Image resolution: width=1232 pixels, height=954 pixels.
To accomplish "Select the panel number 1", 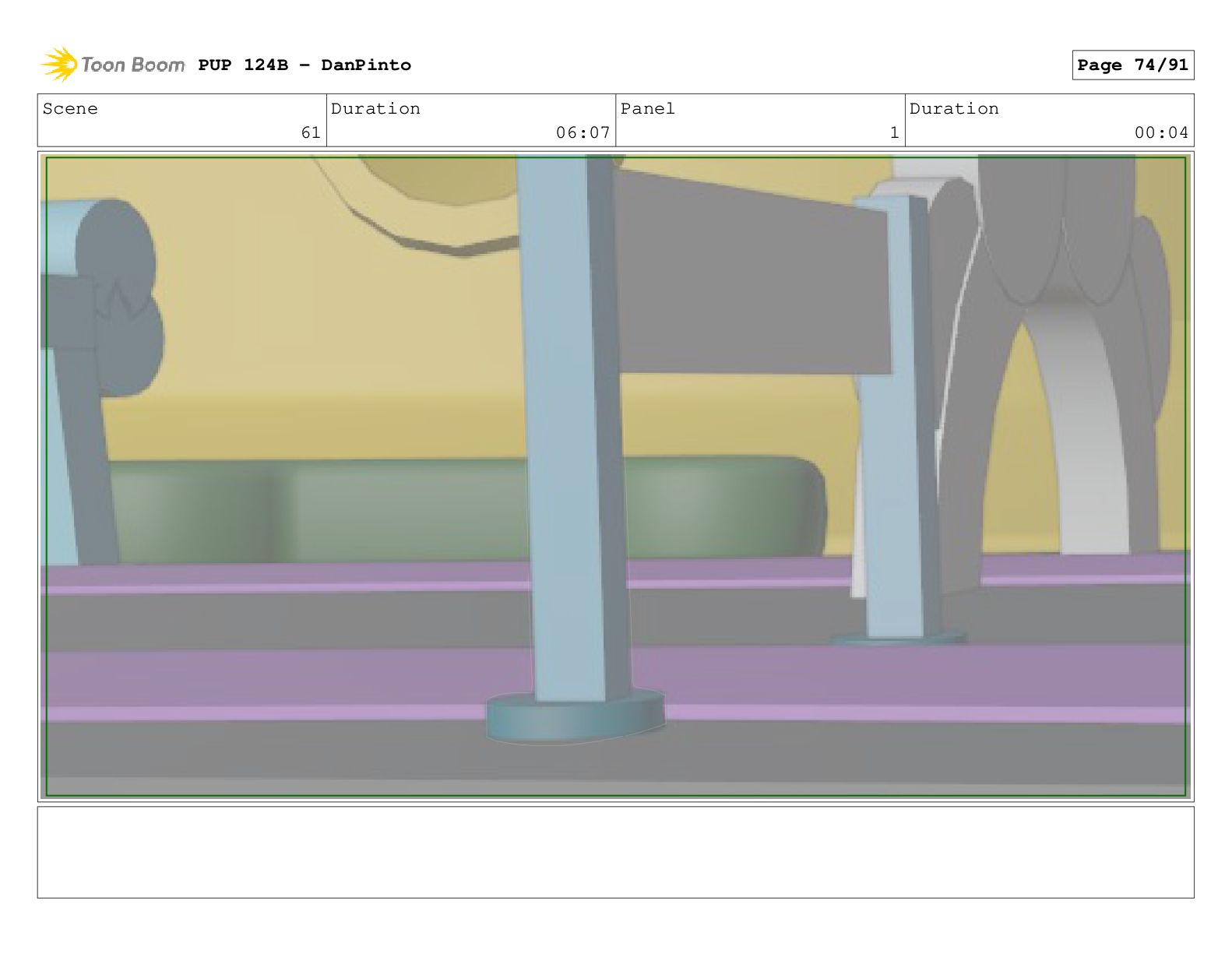I will [x=895, y=133].
